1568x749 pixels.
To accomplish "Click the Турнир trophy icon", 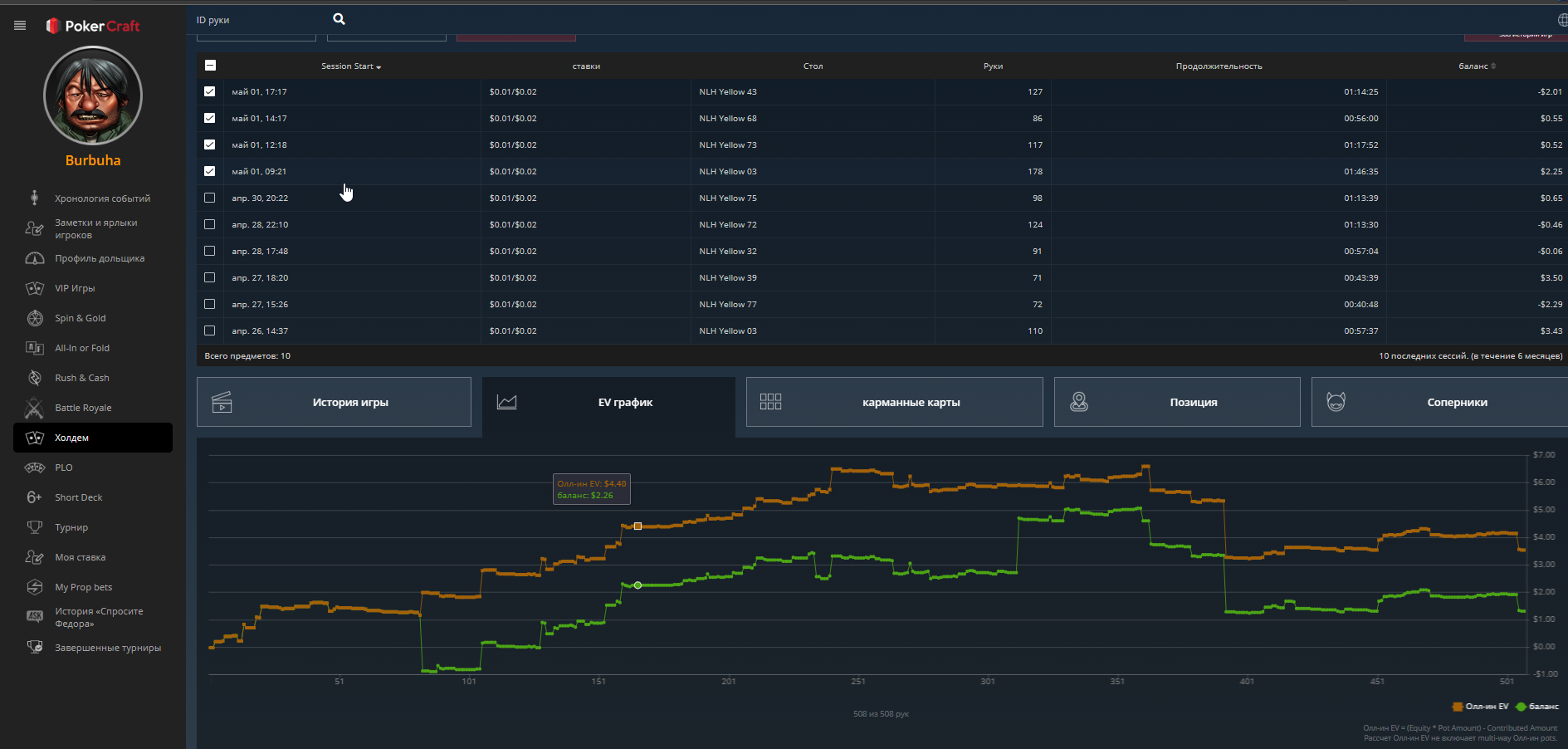I will [x=35, y=527].
